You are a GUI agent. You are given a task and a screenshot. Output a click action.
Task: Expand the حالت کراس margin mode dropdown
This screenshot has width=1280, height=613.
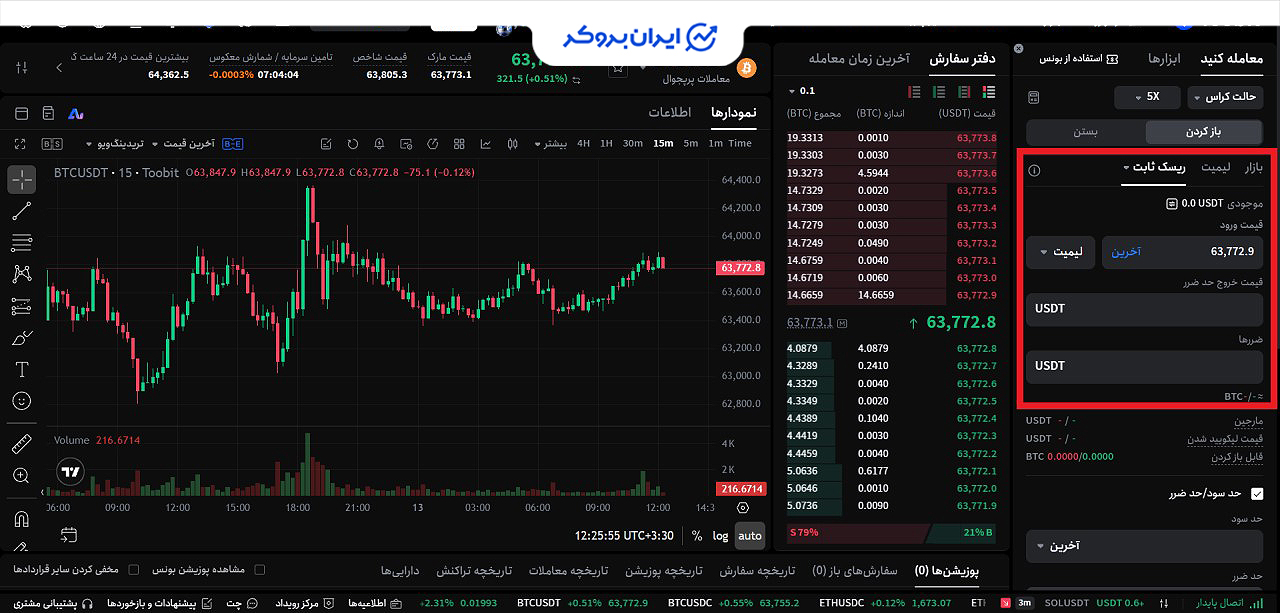(1226, 97)
